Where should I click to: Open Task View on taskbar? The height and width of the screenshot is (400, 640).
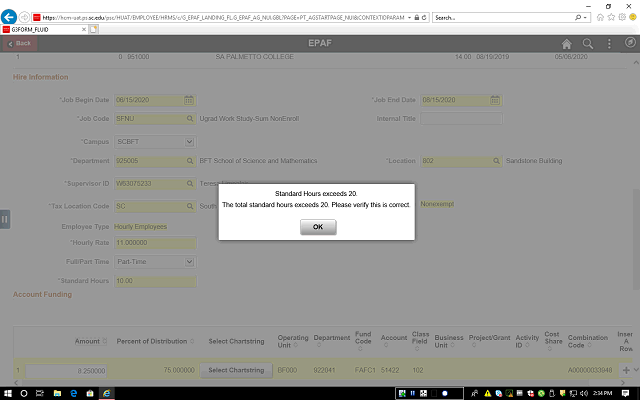click(40, 393)
